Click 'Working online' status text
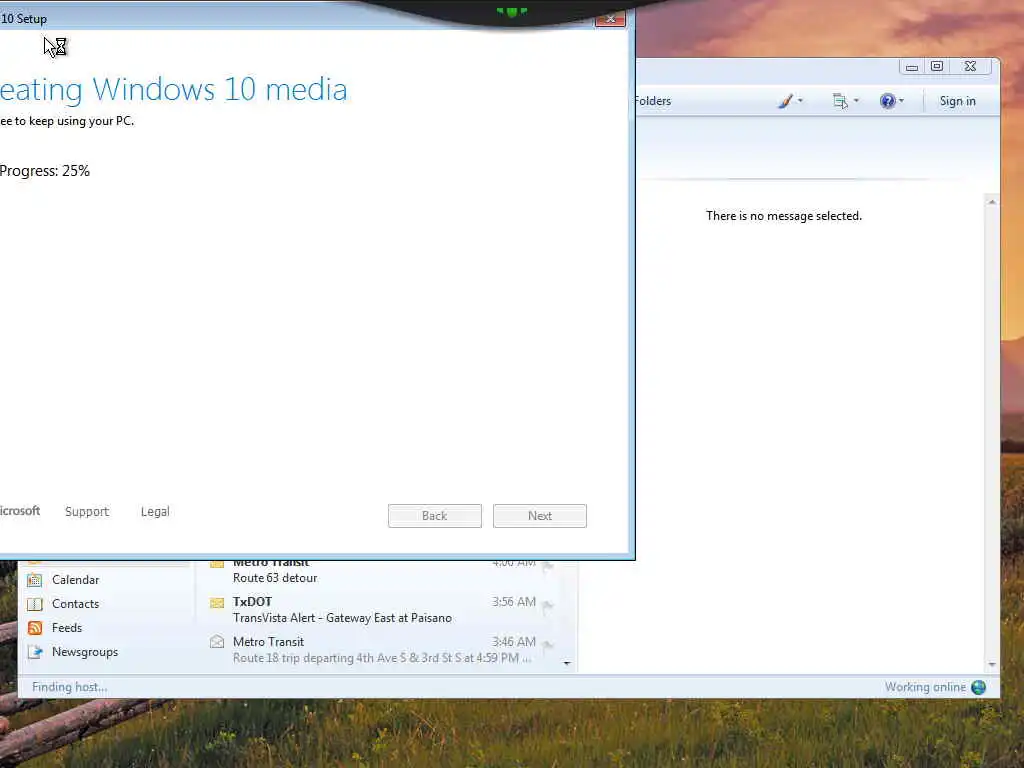The width and height of the screenshot is (1024, 768). coord(925,687)
